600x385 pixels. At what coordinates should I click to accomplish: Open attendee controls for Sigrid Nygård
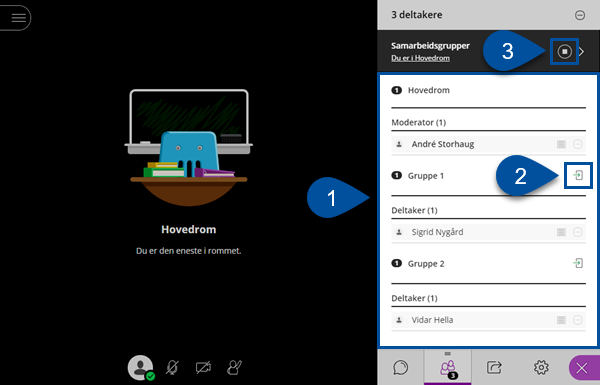tap(578, 232)
